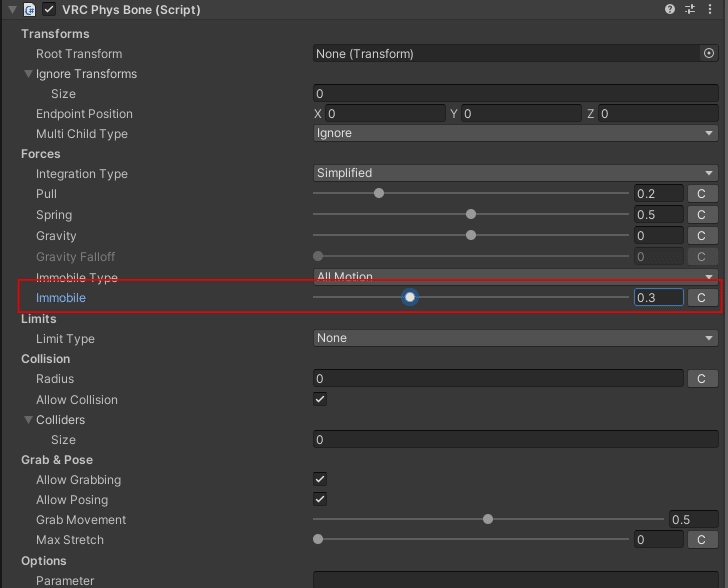Uncheck Allow Collision checkbox
Image resolution: width=728 pixels, height=588 pixels.
pyautogui.click(x=320, y=399)
